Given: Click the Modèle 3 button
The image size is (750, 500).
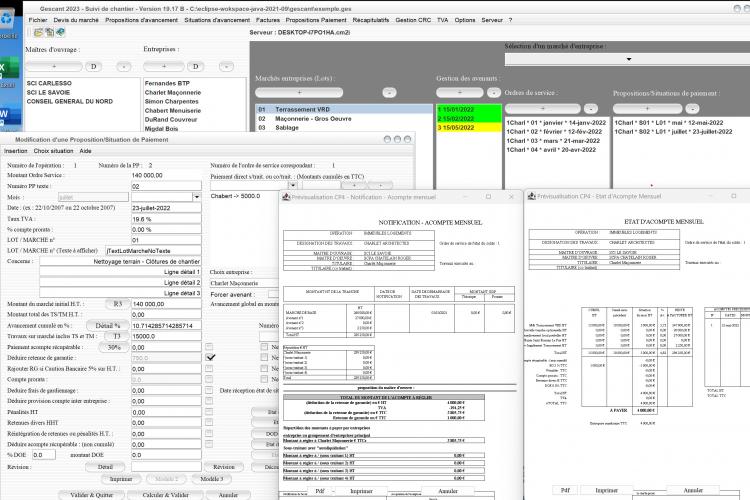Looking at the screenshot, I should pyautogui.click(x=211, y=478).
